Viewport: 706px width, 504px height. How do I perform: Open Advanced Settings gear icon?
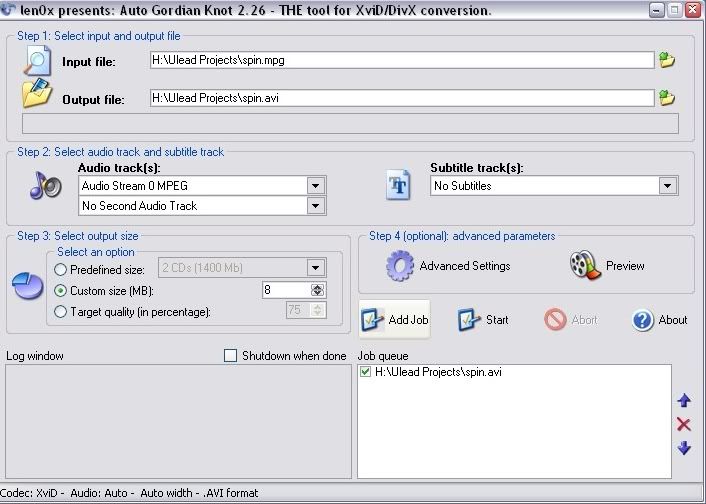(x=400, y=266)
